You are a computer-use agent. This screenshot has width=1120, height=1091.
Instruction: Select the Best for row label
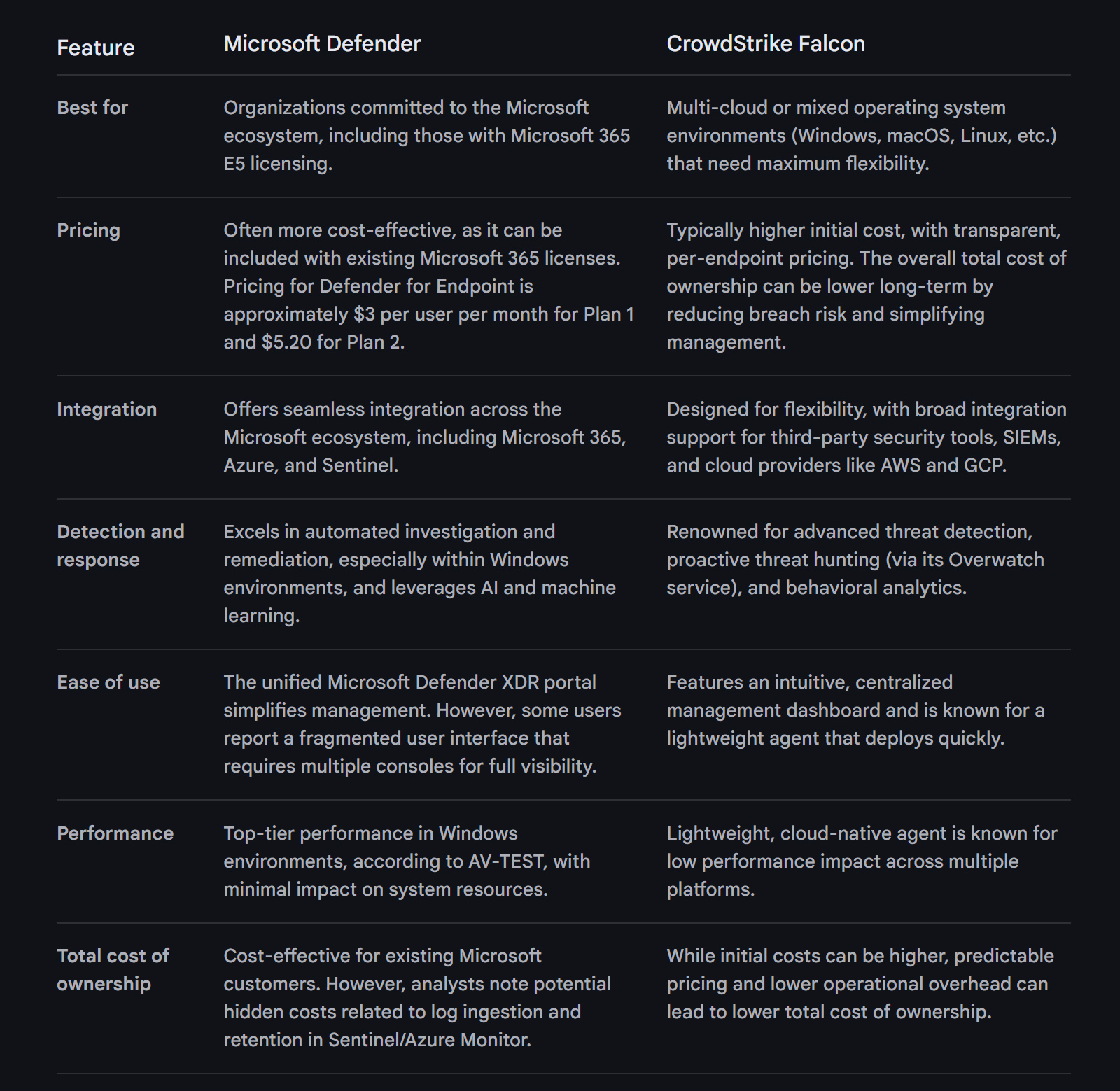click(92, 108)
